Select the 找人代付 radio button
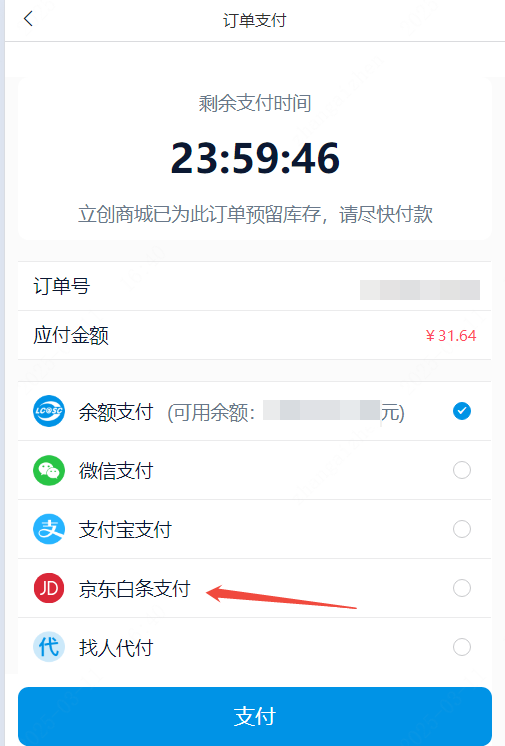This screenshot has height=746, width=505. click(x=462, y=647)
